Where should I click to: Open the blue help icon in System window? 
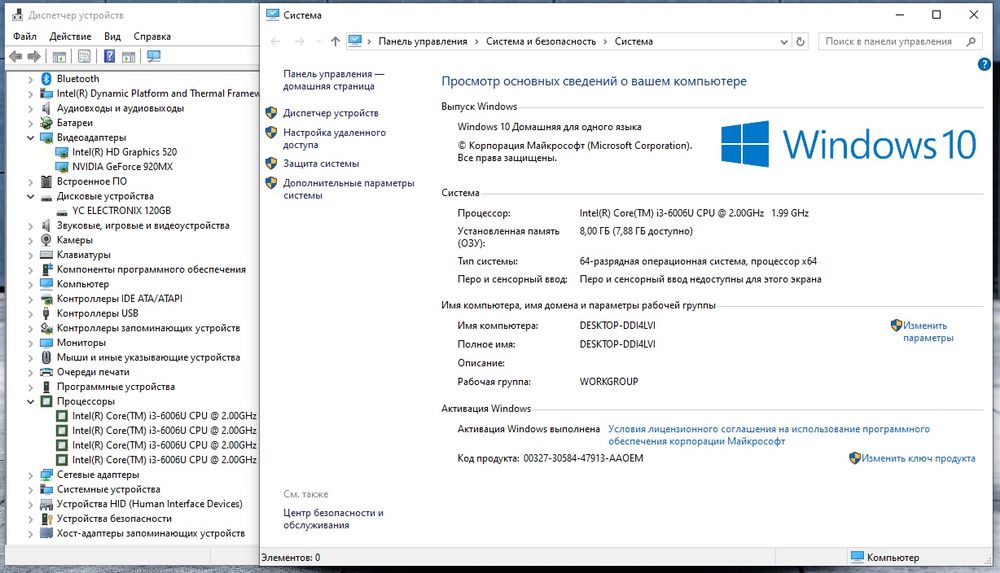(984, 64)
